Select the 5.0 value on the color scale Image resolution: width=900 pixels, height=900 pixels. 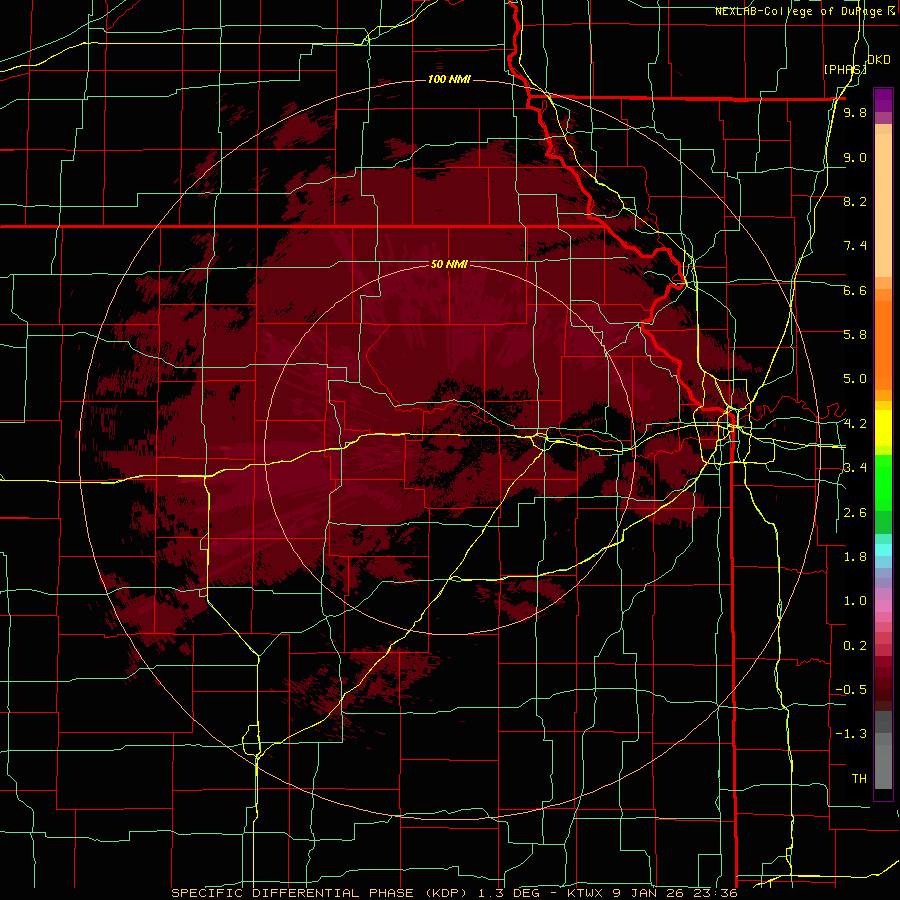coord(855,379)
